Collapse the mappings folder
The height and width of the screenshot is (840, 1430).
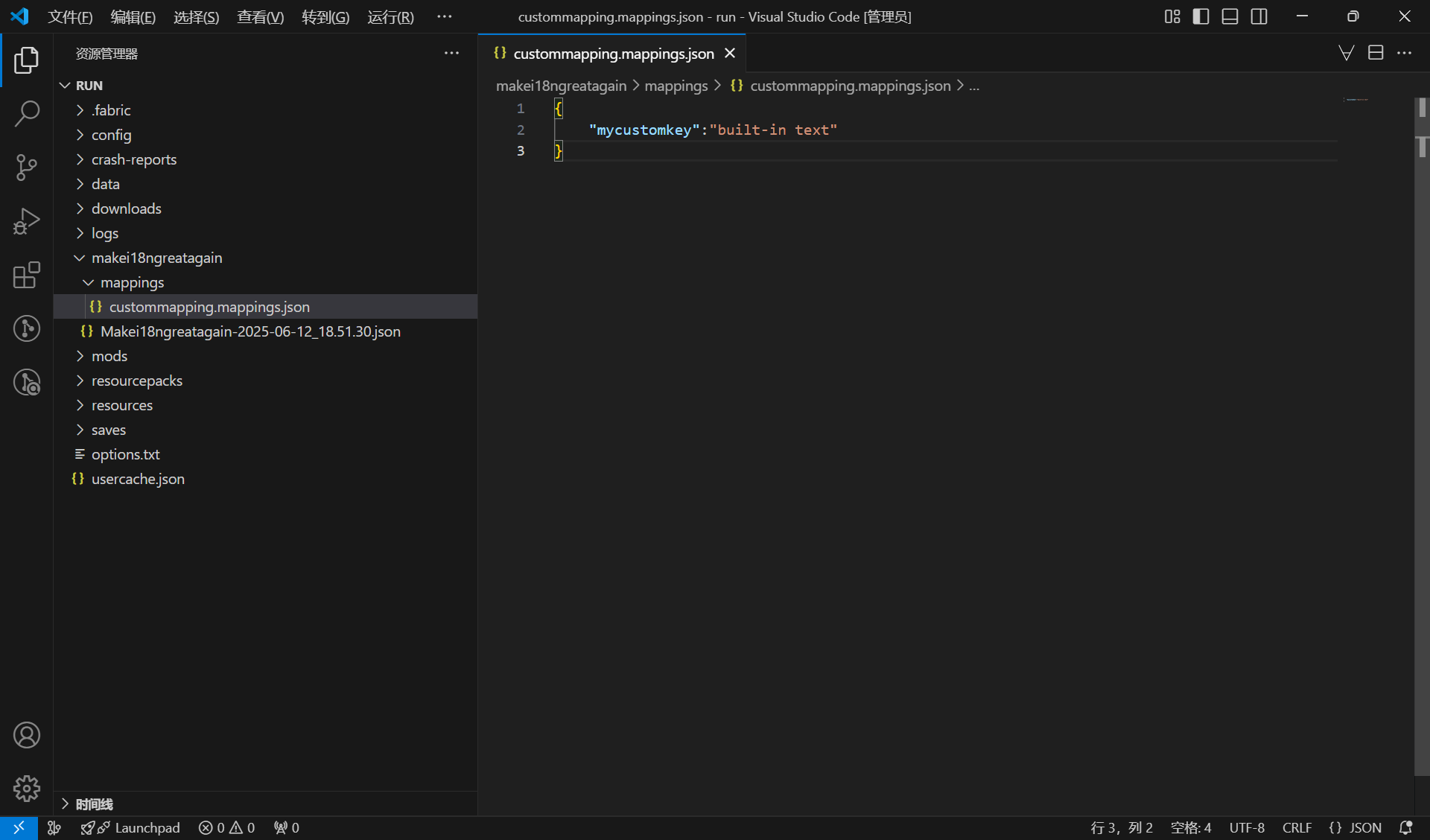tap(265, 282)
